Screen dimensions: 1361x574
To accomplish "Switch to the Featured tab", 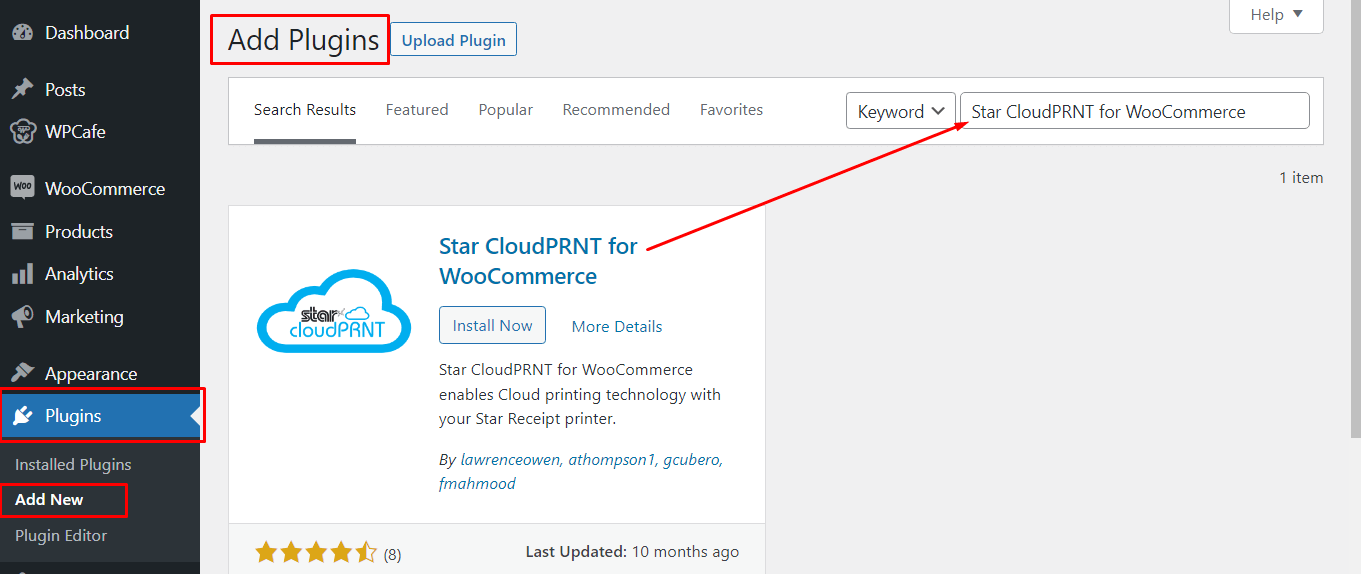I will click(417, 110).
